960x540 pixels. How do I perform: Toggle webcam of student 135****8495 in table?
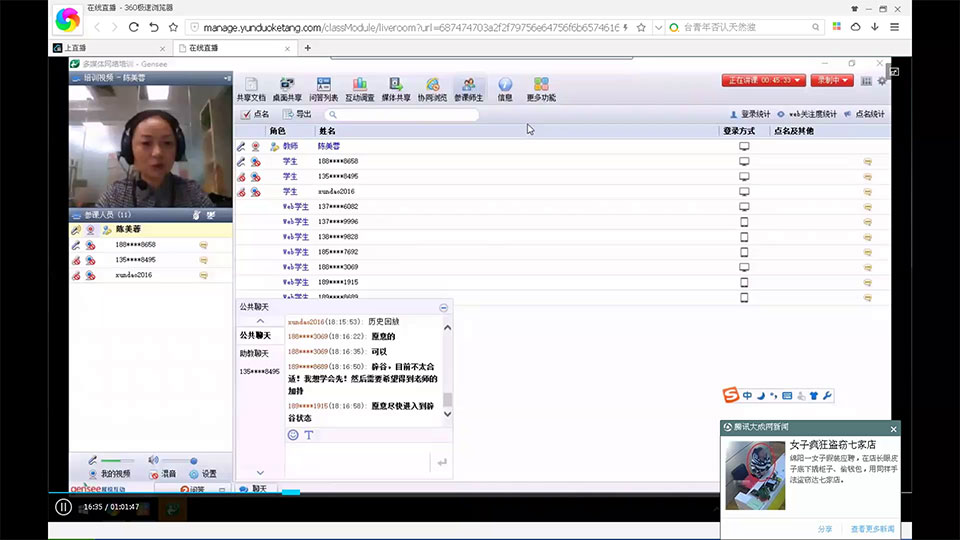(255, 177)
